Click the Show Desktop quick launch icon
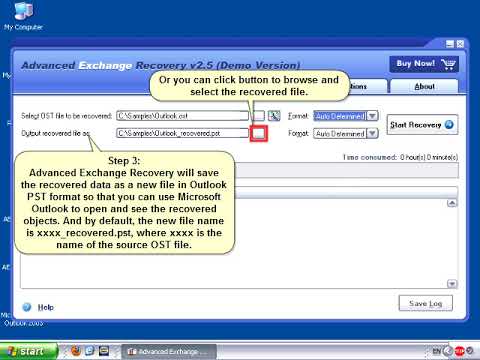Image resolution: width=480 pixels, height=360 pixels. (x=104, y=351)
